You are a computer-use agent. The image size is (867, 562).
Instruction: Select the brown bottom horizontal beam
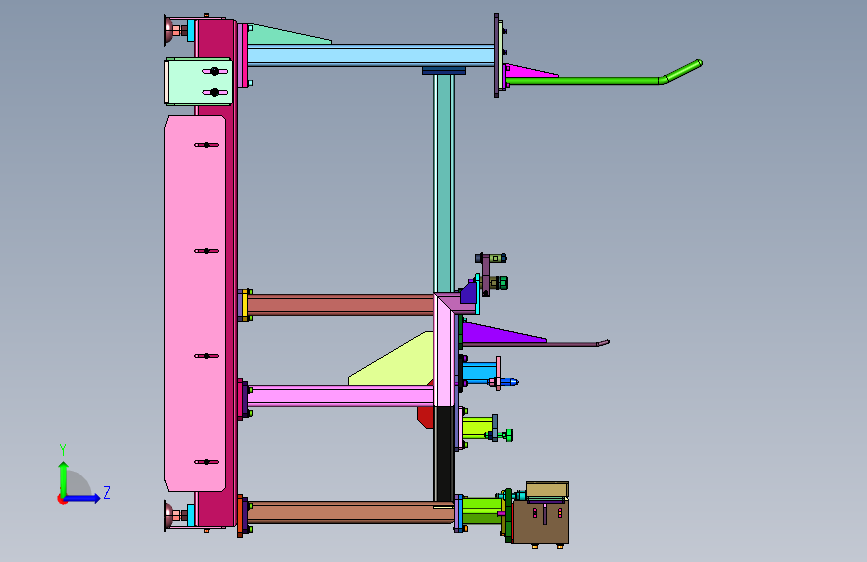coord(349,512)
